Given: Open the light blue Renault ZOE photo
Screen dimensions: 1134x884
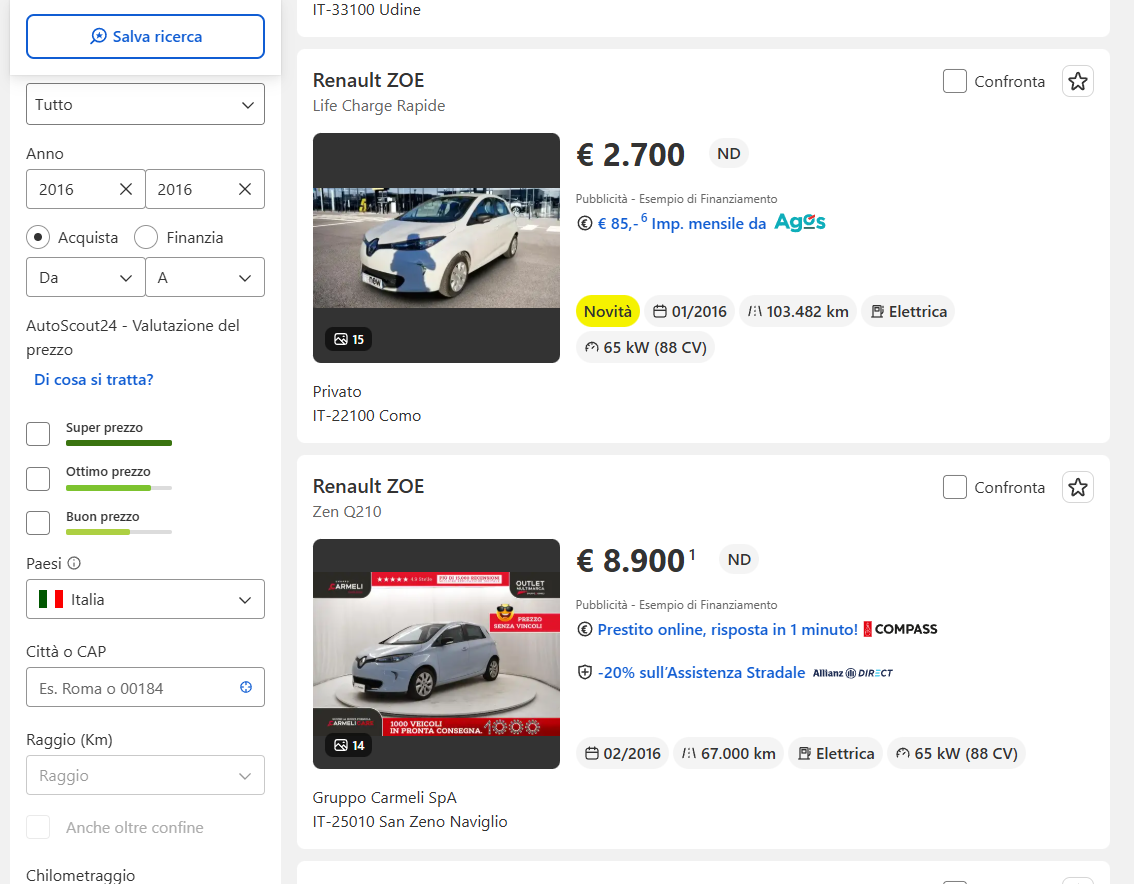Looking at the screenshot, I should tap(436, 654).
